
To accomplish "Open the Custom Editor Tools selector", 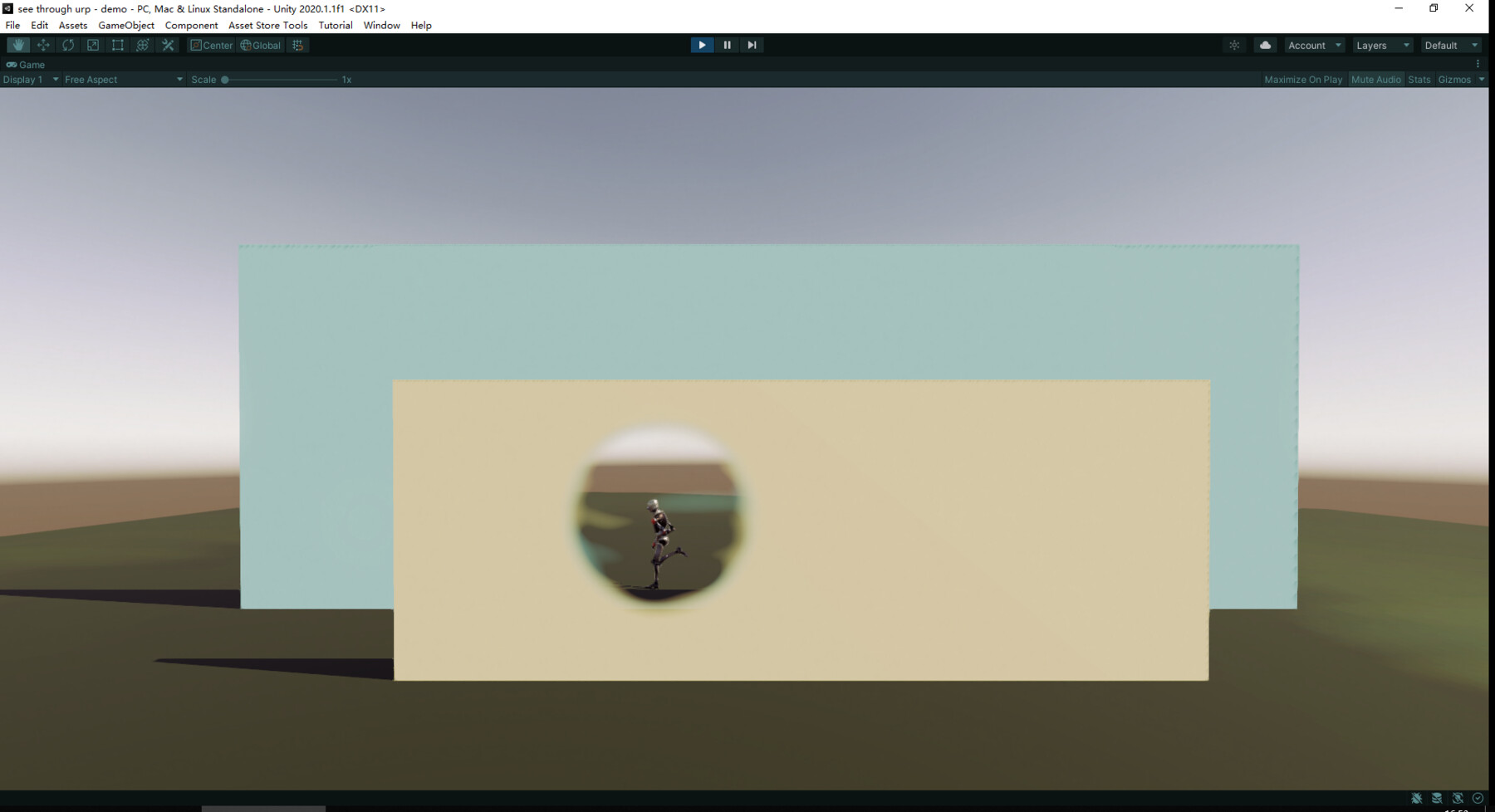I will pos(168,45).
